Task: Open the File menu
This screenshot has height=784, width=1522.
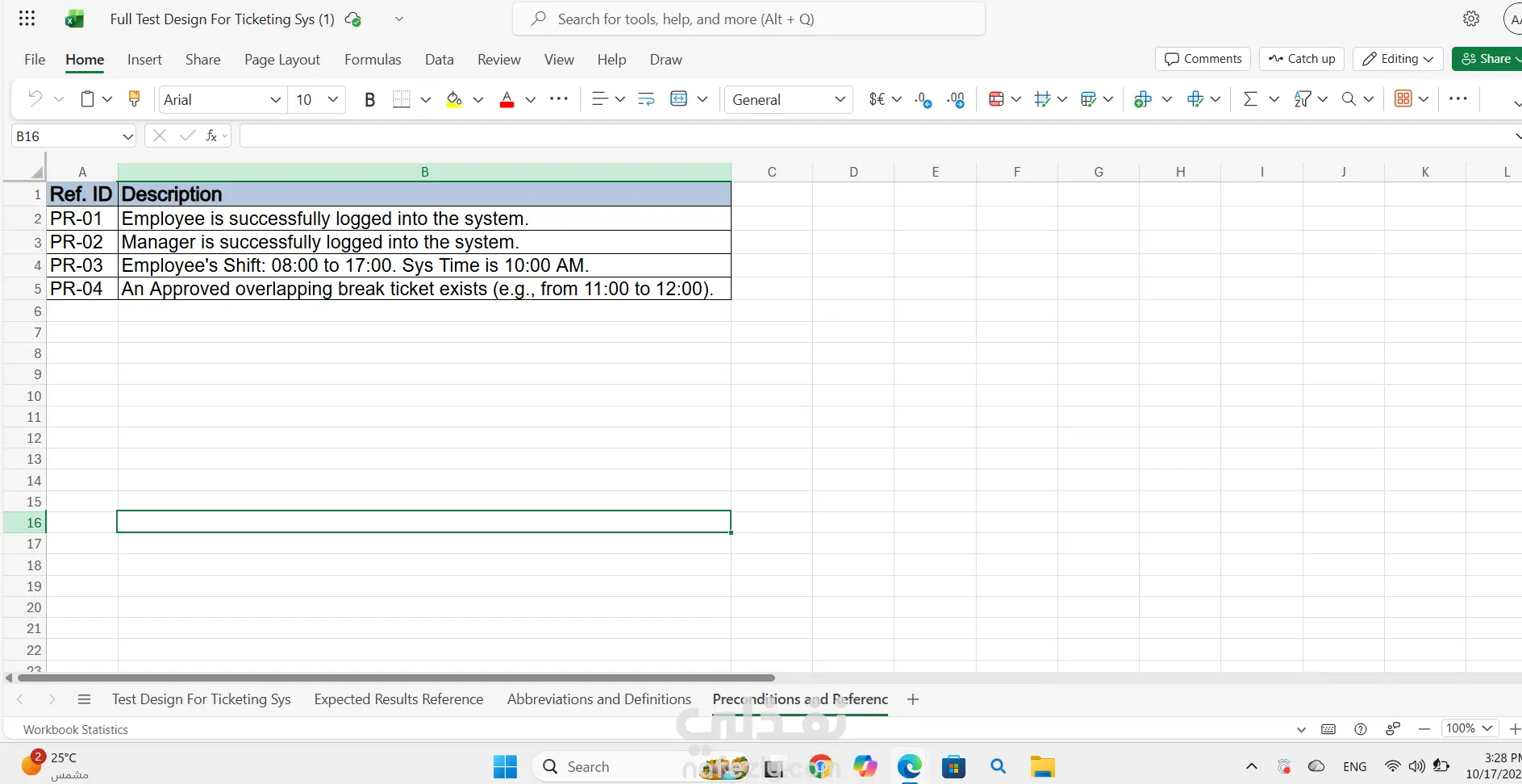Action: point(35,60)
